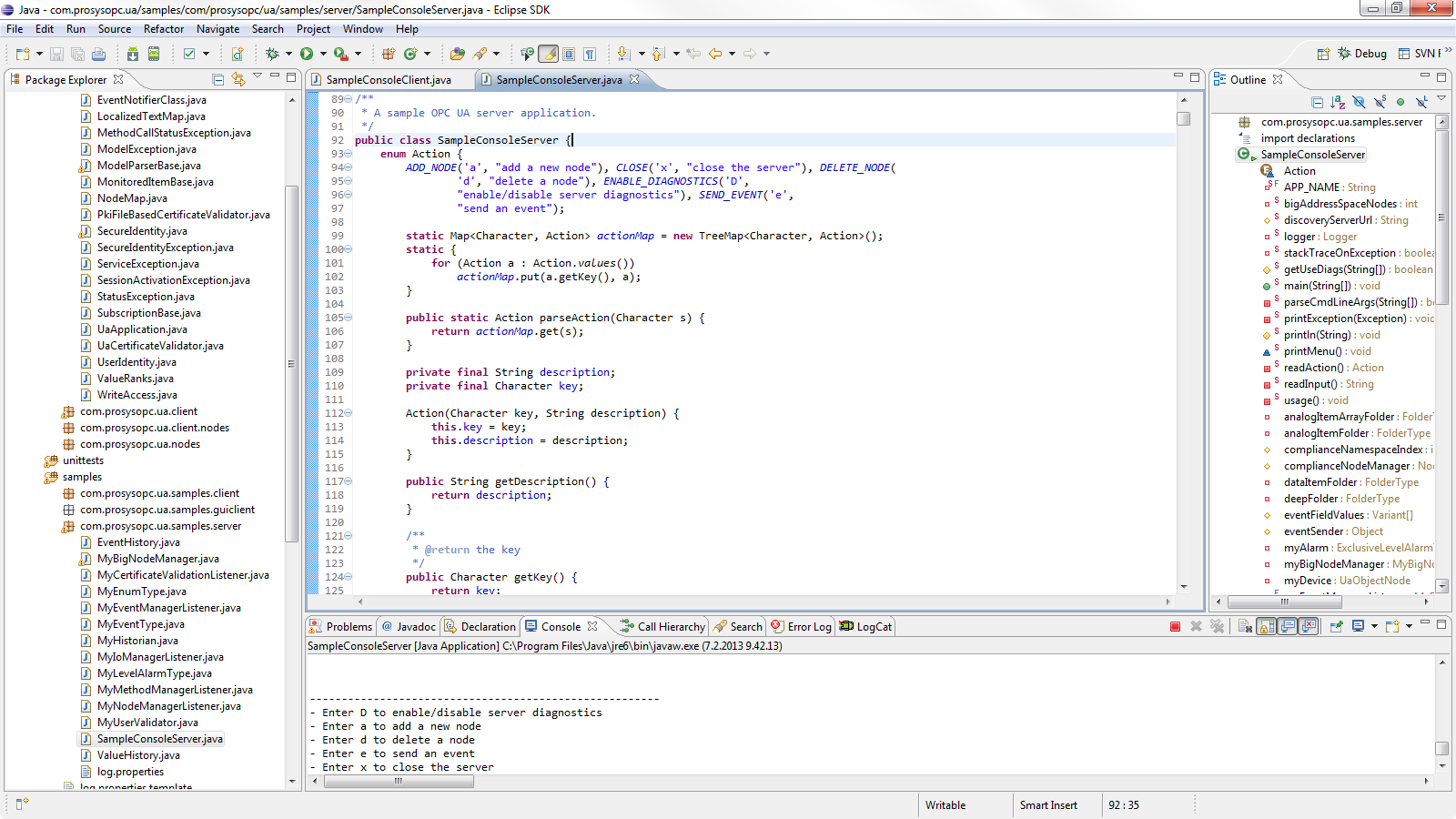Screen dimensions: 1456x819
Task: Click New Java Class icon in toolbar
Action: [x=410, y=54]
